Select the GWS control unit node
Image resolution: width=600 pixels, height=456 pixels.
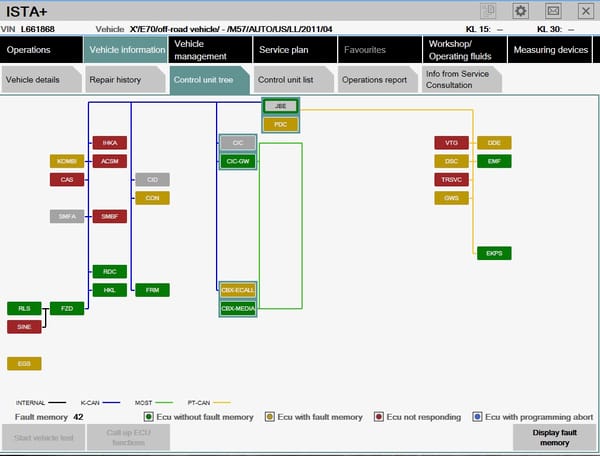point(452,198)
